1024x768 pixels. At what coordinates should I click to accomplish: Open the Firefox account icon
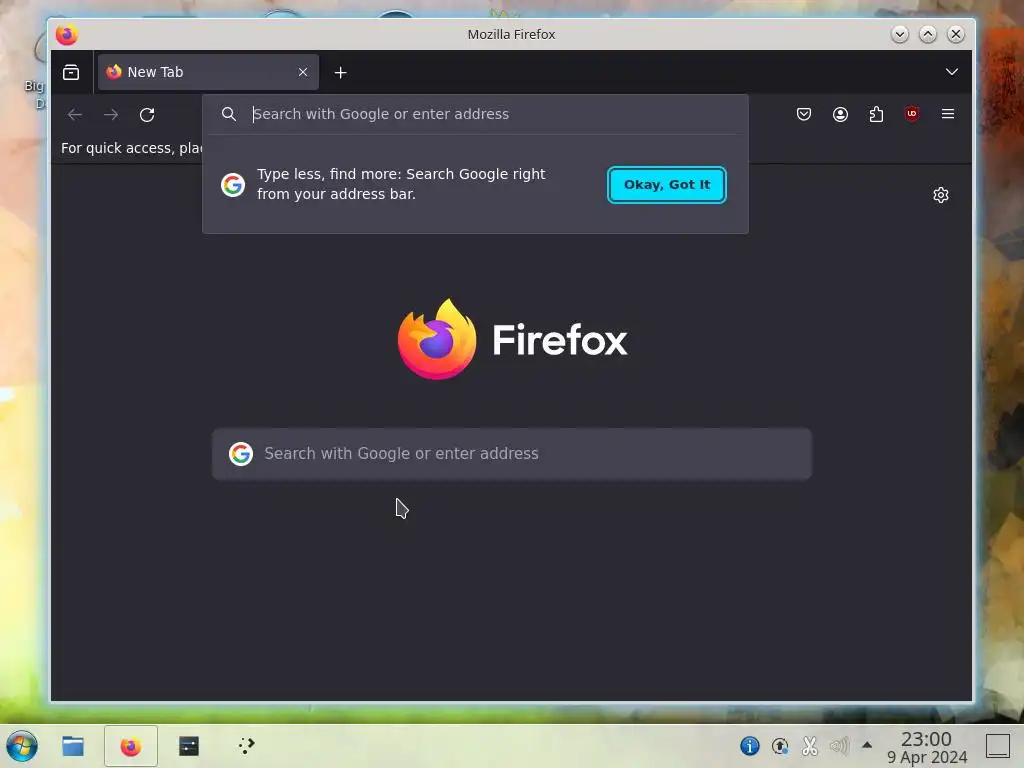pyautogui.click(x=840, y=114)
